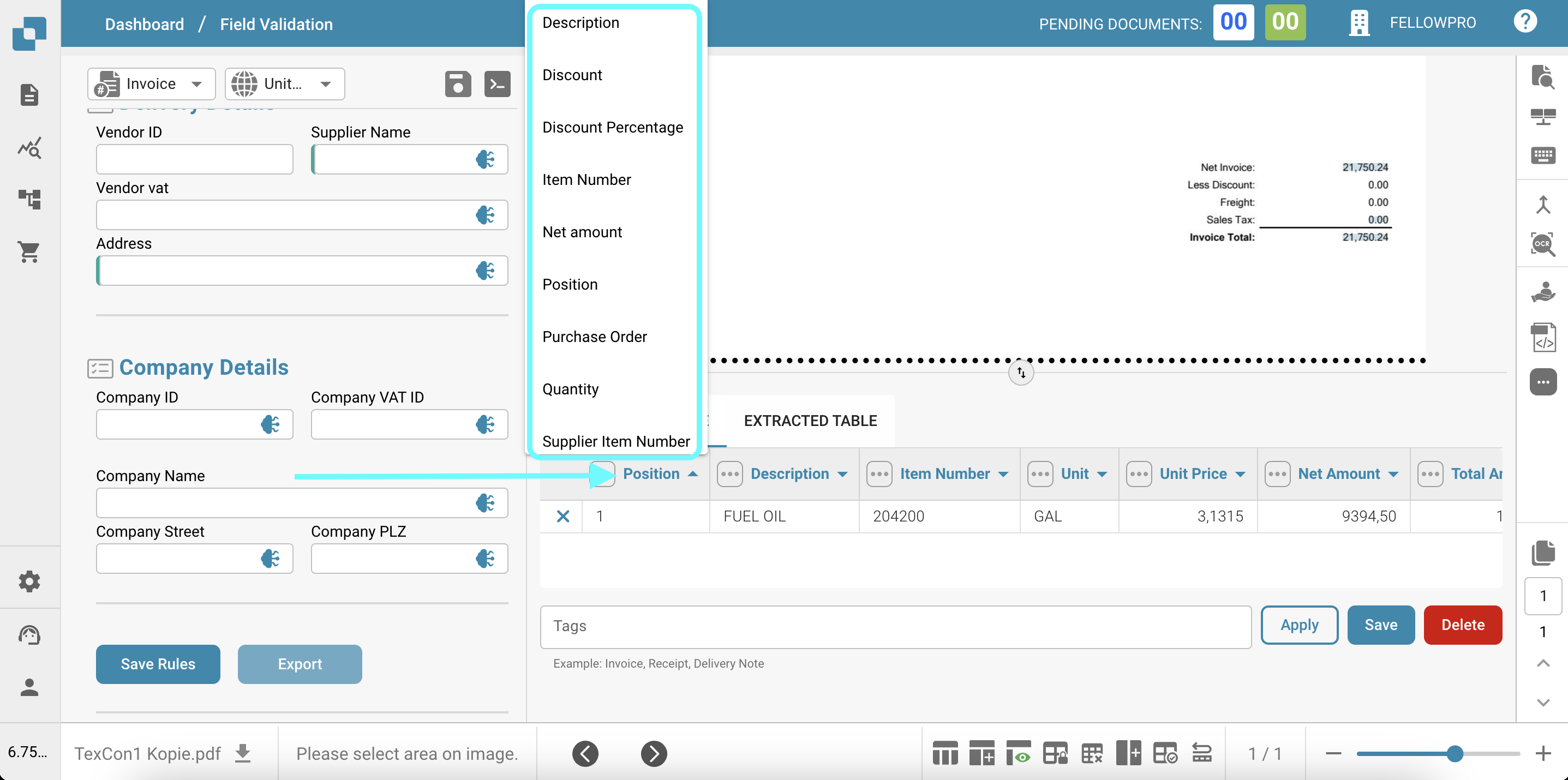This screenshot has width=1568, height=780.
Task: Expand the Unit column header dropdown
Action: 1102,474
